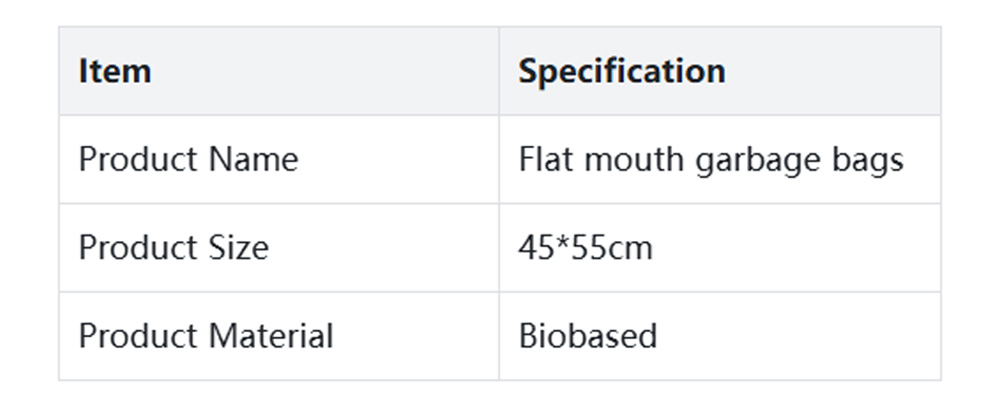Click the 'Item' column header
Viewport: 1000px width, 408px height.
(115, 71)
